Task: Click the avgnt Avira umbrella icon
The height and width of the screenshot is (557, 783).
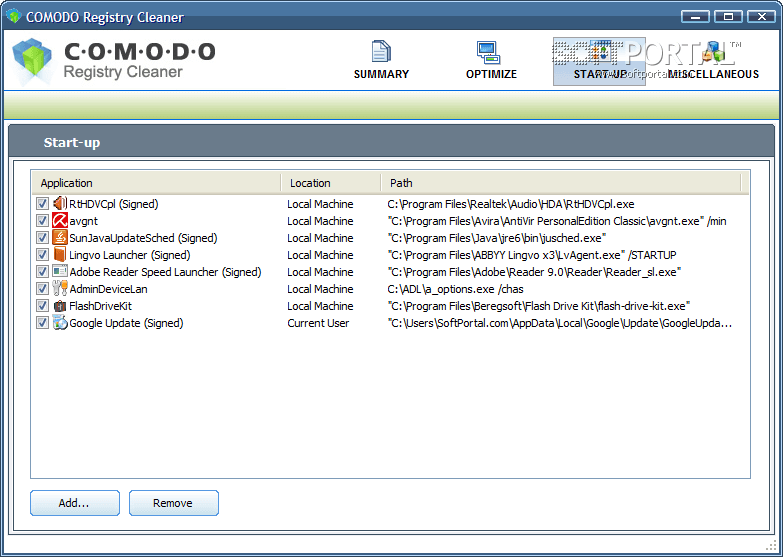Action: click(59, 221)
